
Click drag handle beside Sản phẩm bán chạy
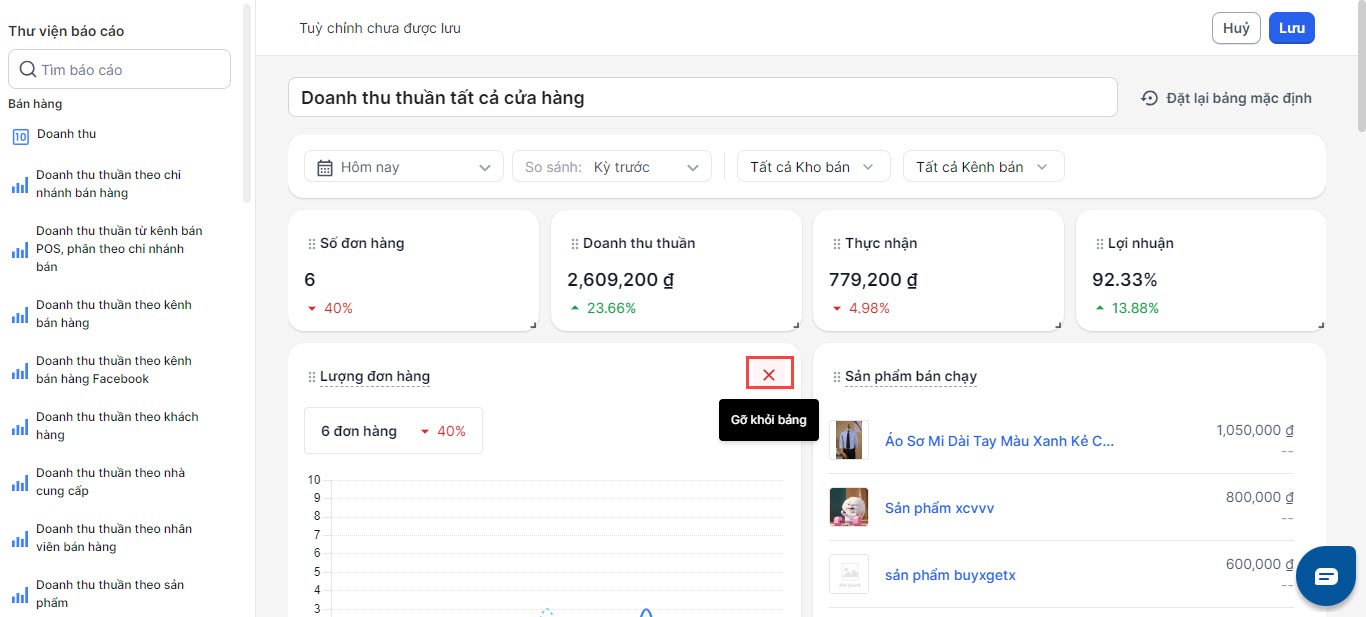pyautogui.click(x=836, y=377)
